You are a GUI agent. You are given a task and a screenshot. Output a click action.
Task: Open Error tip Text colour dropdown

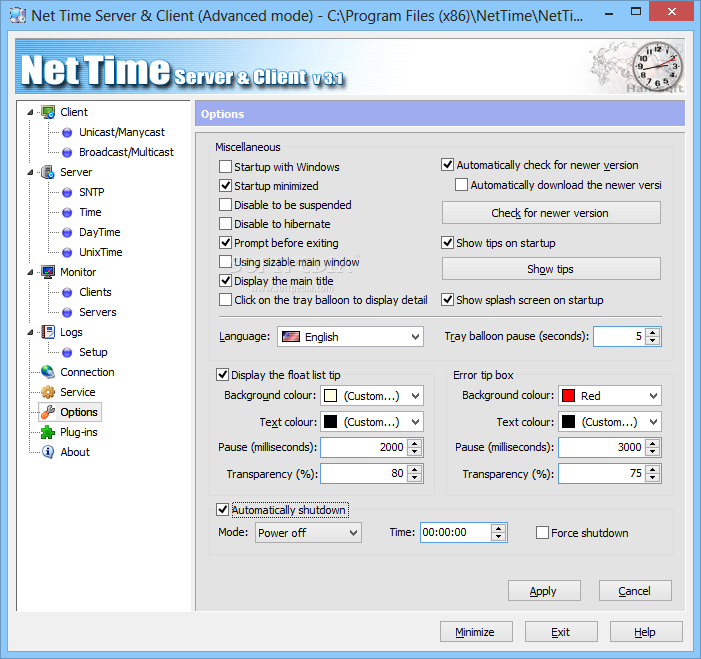(x=610, y=422)
